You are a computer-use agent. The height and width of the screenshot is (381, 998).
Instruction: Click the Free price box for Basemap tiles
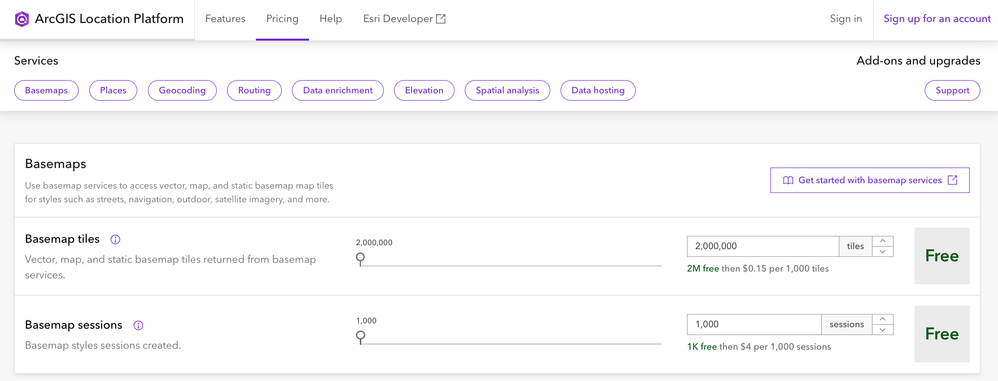tap(942, 256)
